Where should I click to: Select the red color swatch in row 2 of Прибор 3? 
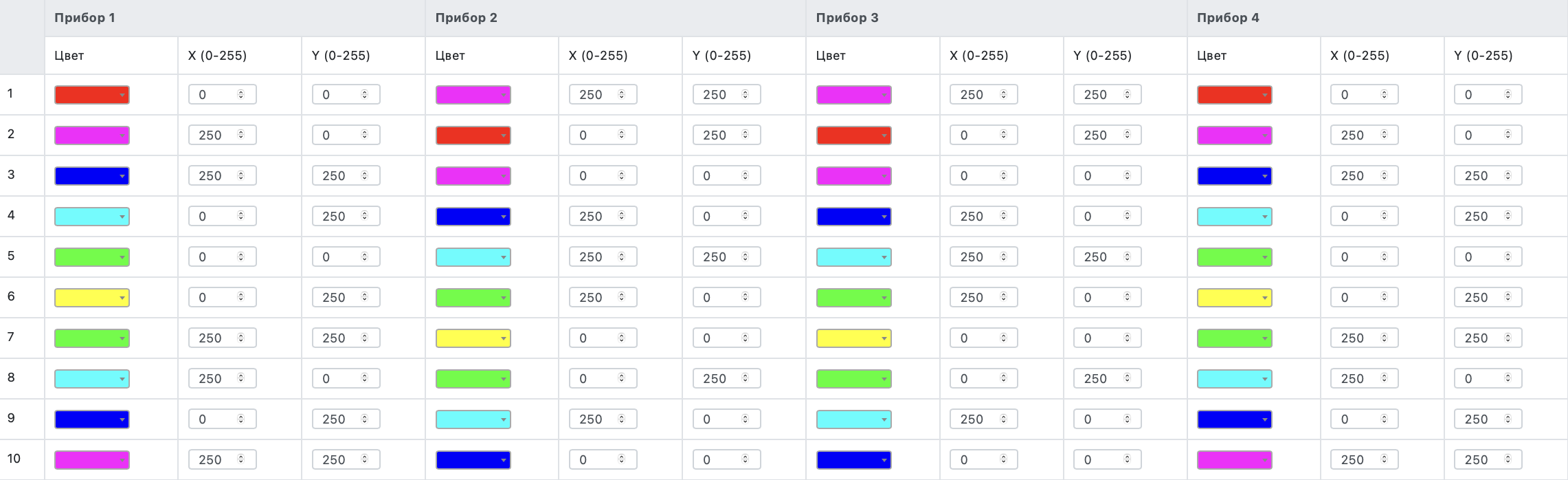(853, 135)
